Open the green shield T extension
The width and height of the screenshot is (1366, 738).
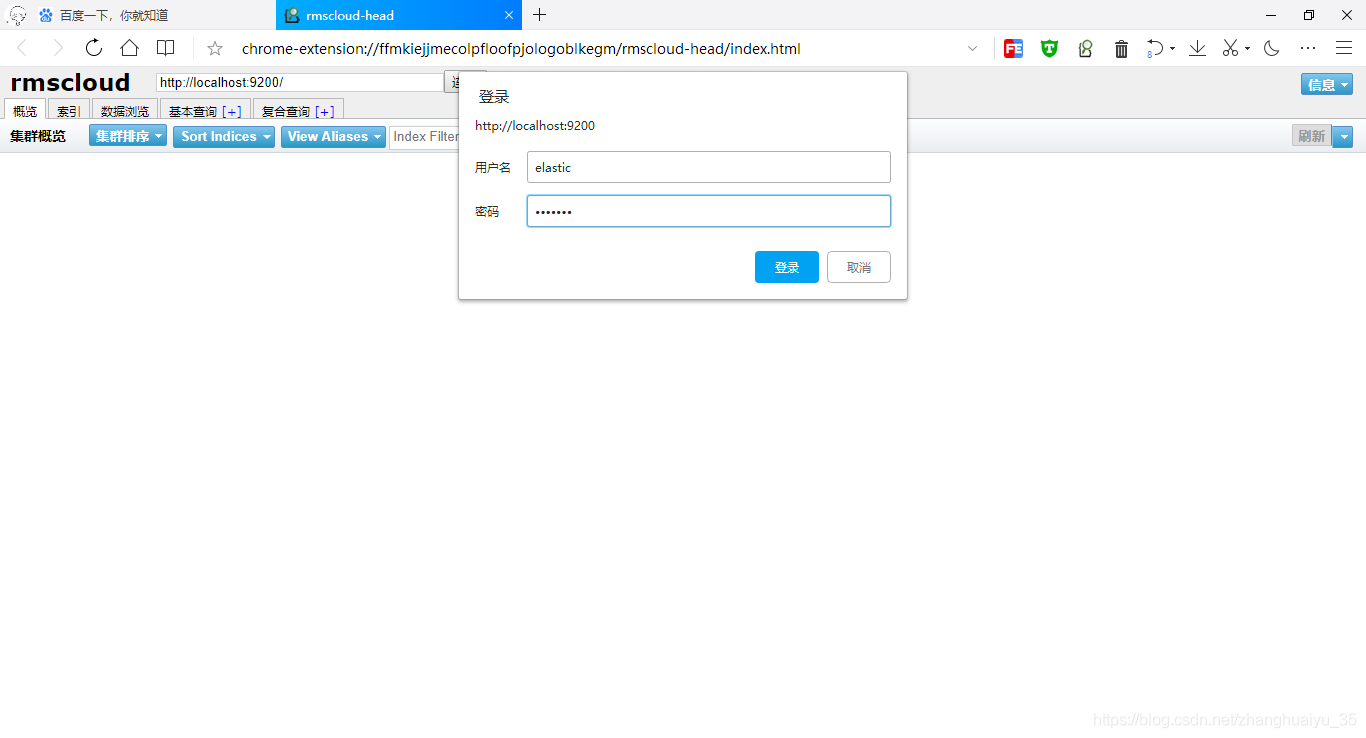point(1049,48)
